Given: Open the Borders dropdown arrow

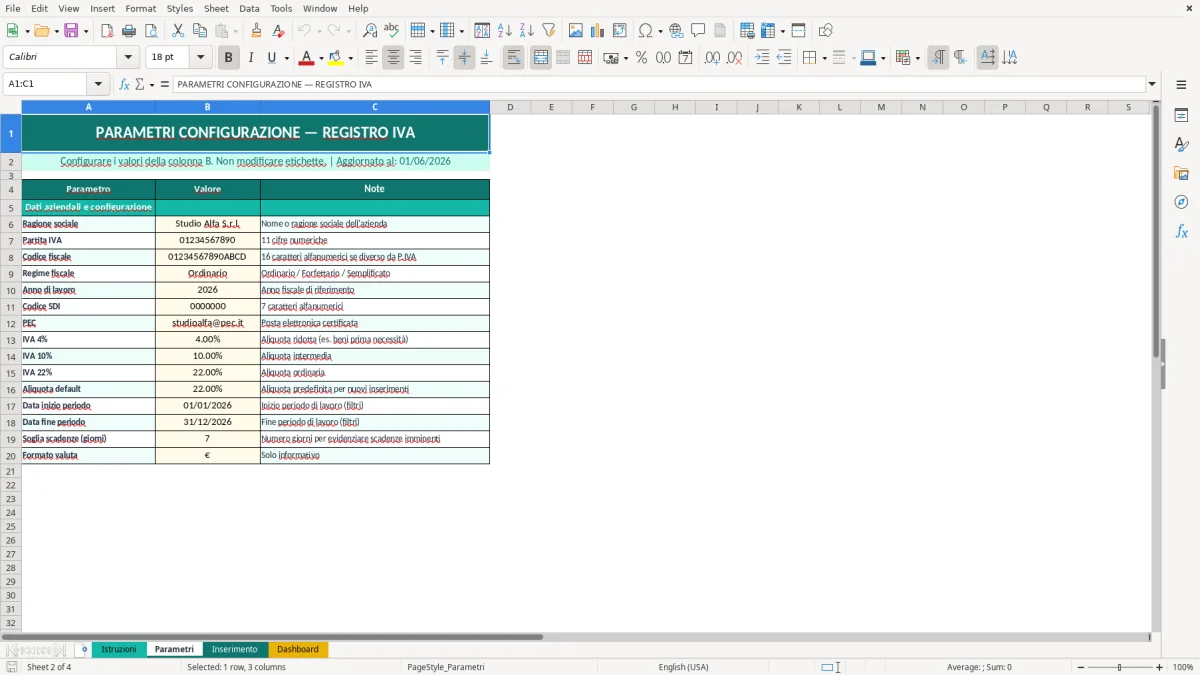Looking at the screenshot, I should (x=825, y=58).
